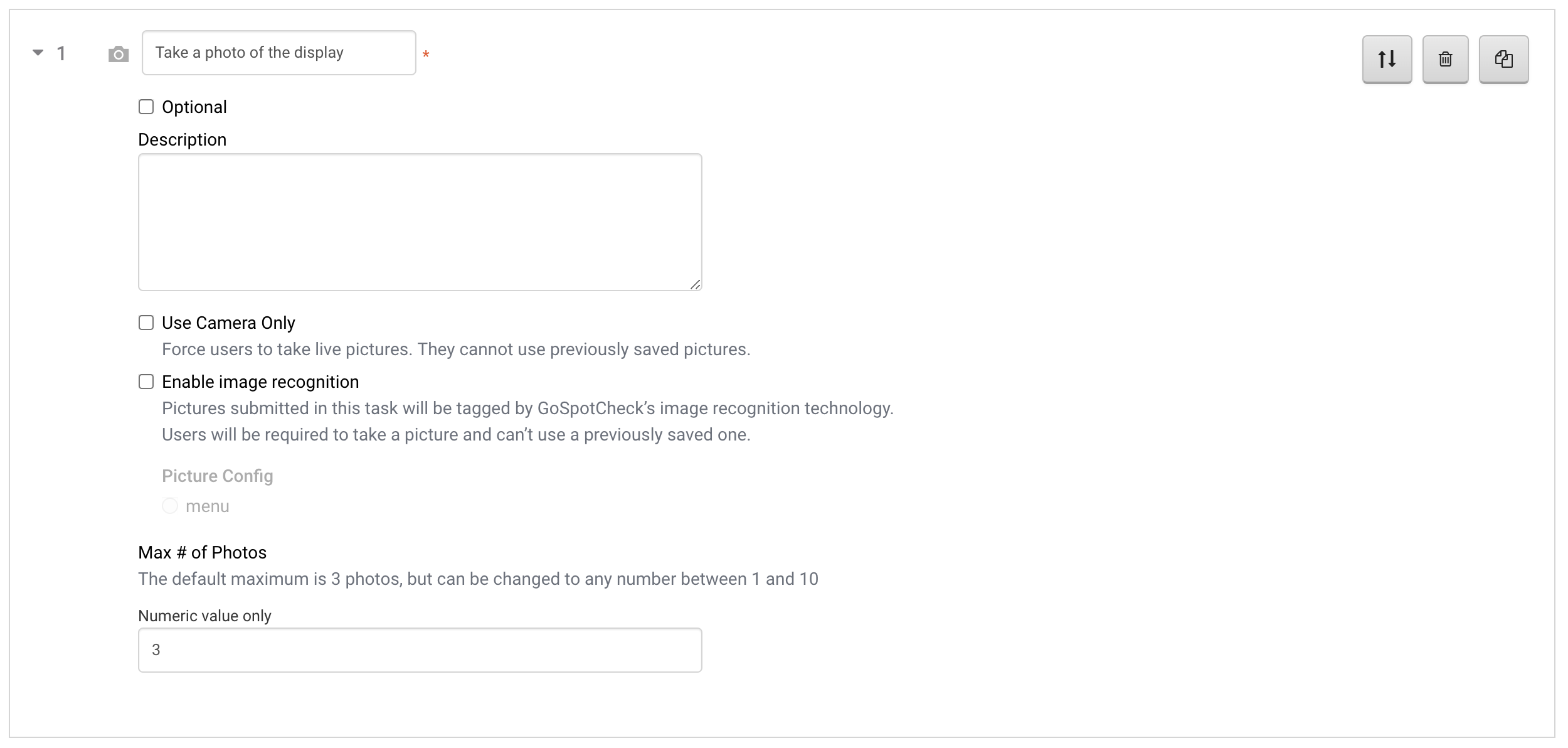Delete task with the trash icon

(1445, 59)
